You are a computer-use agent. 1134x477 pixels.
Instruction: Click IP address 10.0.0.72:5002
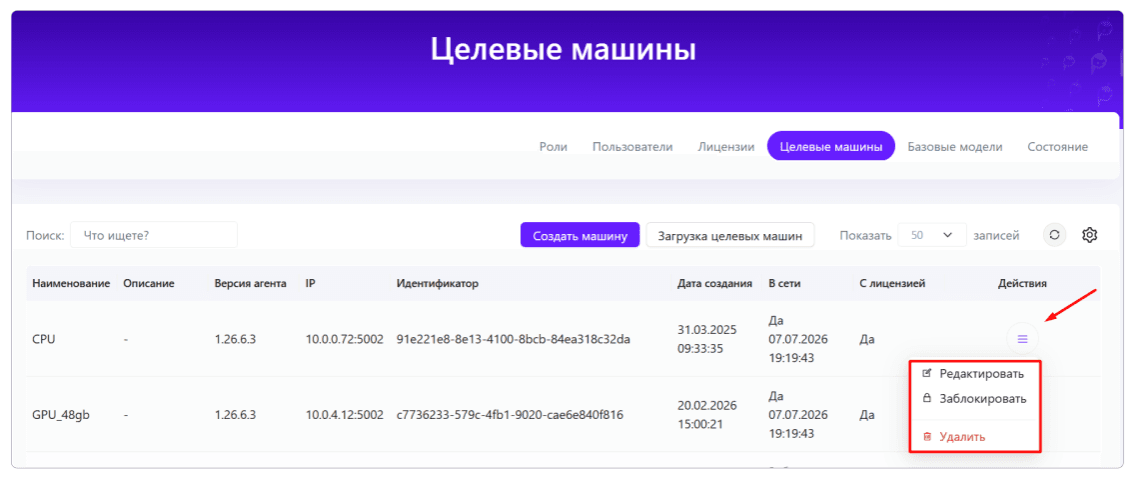coord(344,338)
